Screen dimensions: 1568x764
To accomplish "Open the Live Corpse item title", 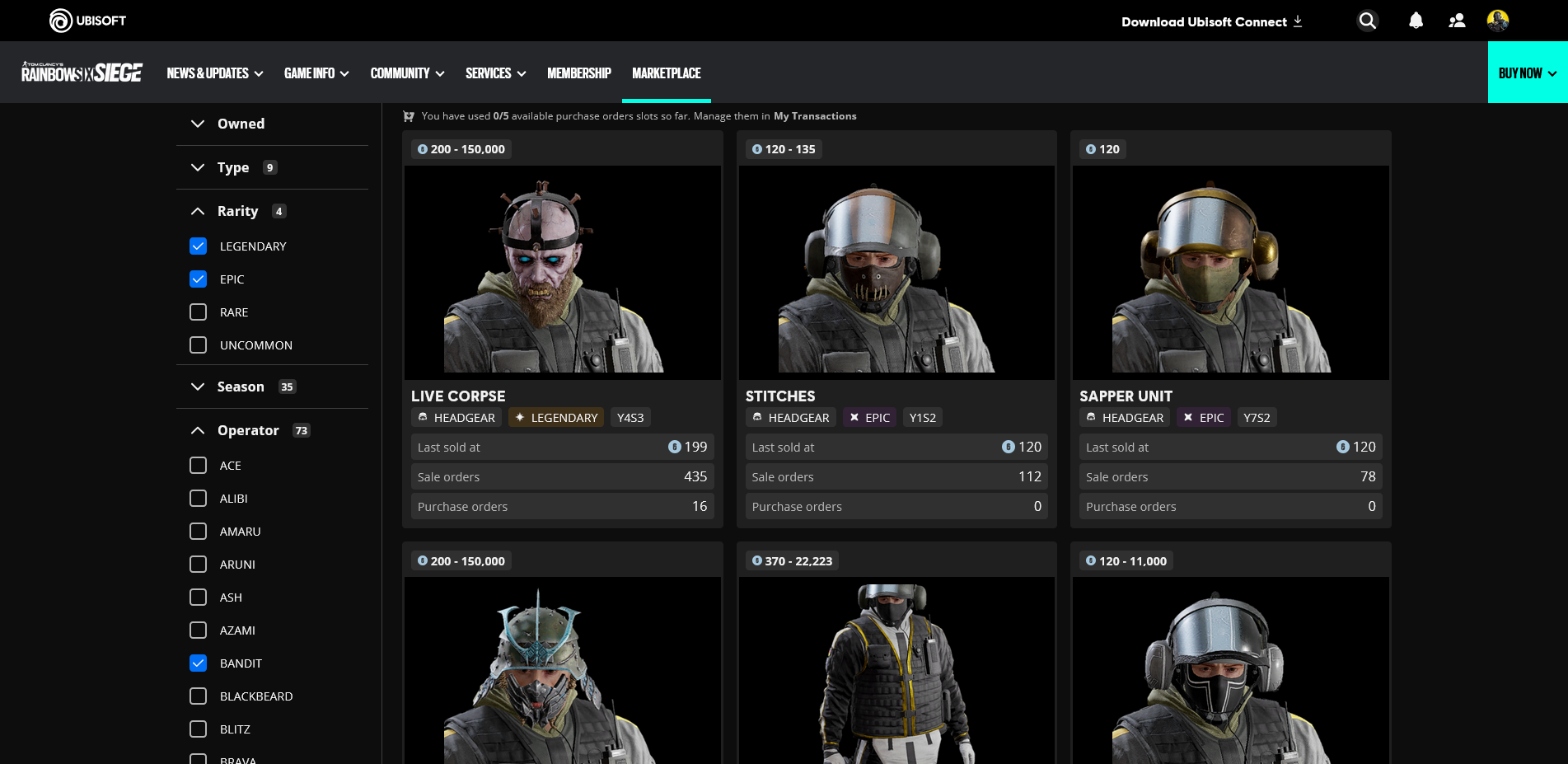I will [x=458, y=396].
